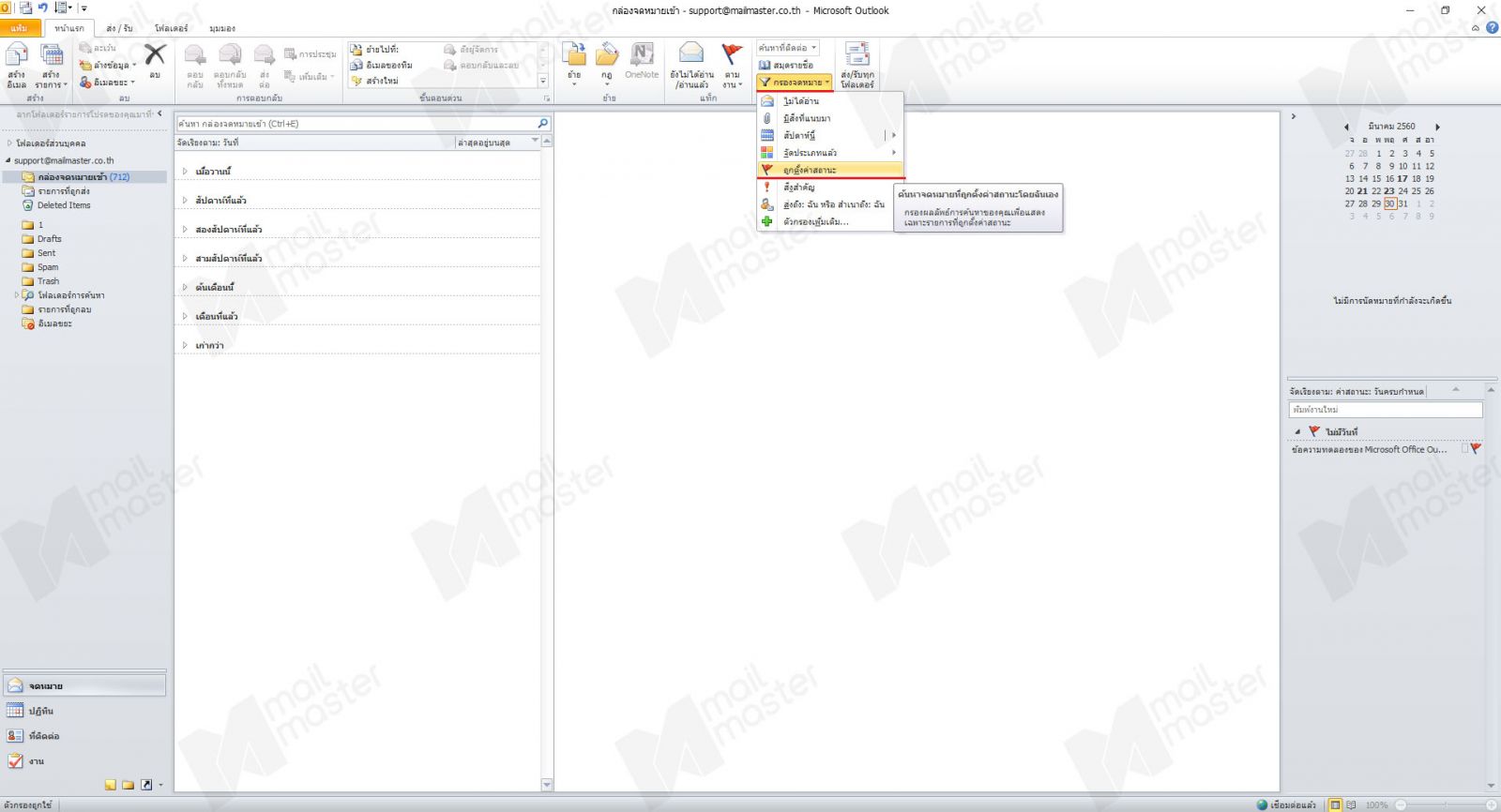Screen dimensions: 1501x812
Task: Click the undo icon in quick access toolbar
Action: [43, 8]
